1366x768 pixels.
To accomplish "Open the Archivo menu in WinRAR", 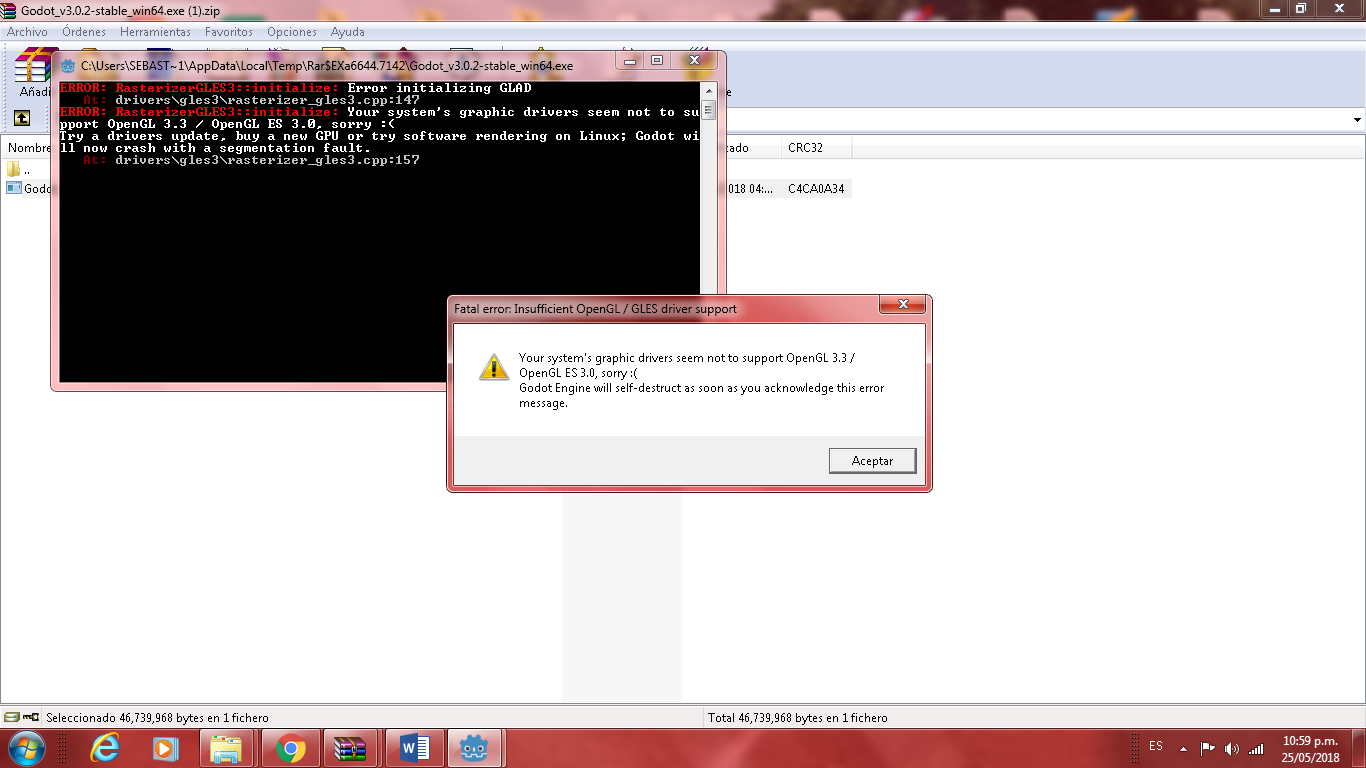I will [27, 32].
